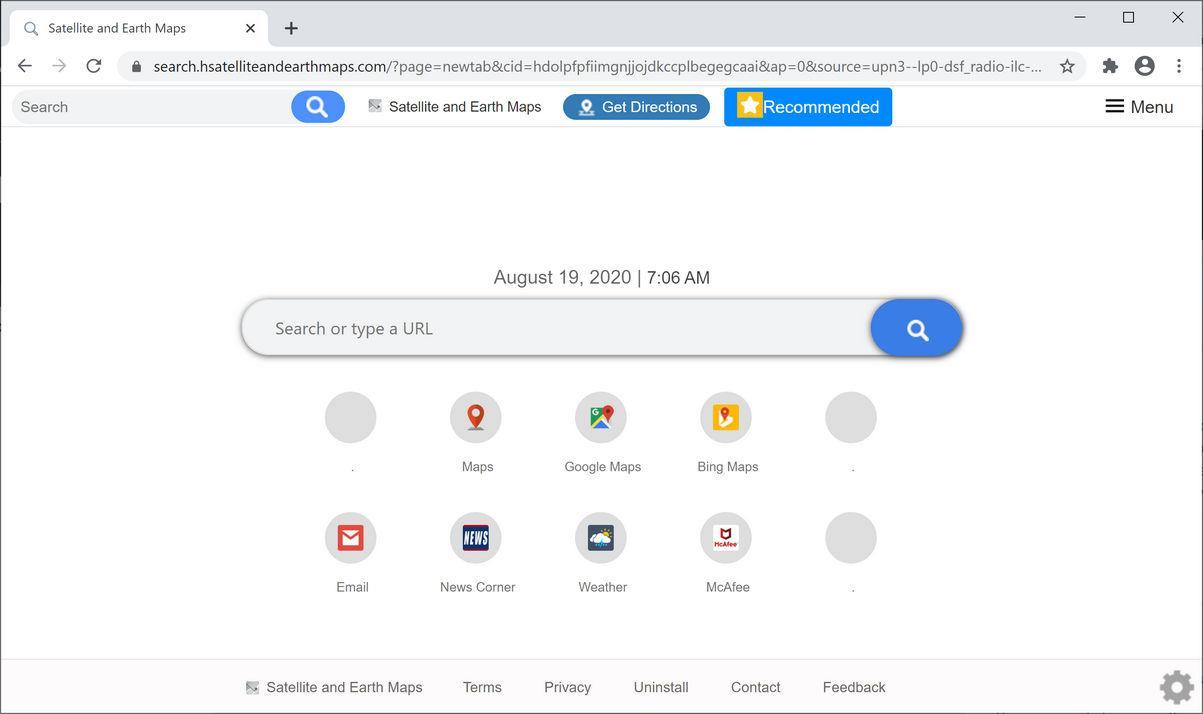Click the magnifier icon in the top search bar
The height and width of the screenshot is (714, 1203).
(x=317, y=106)
